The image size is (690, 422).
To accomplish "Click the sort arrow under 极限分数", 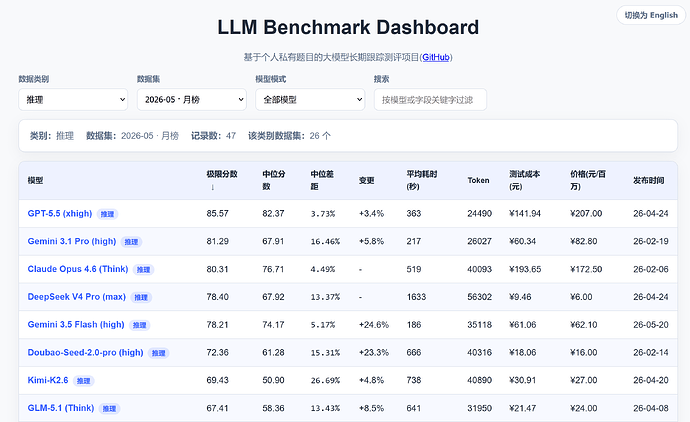I will click(213, 187).
